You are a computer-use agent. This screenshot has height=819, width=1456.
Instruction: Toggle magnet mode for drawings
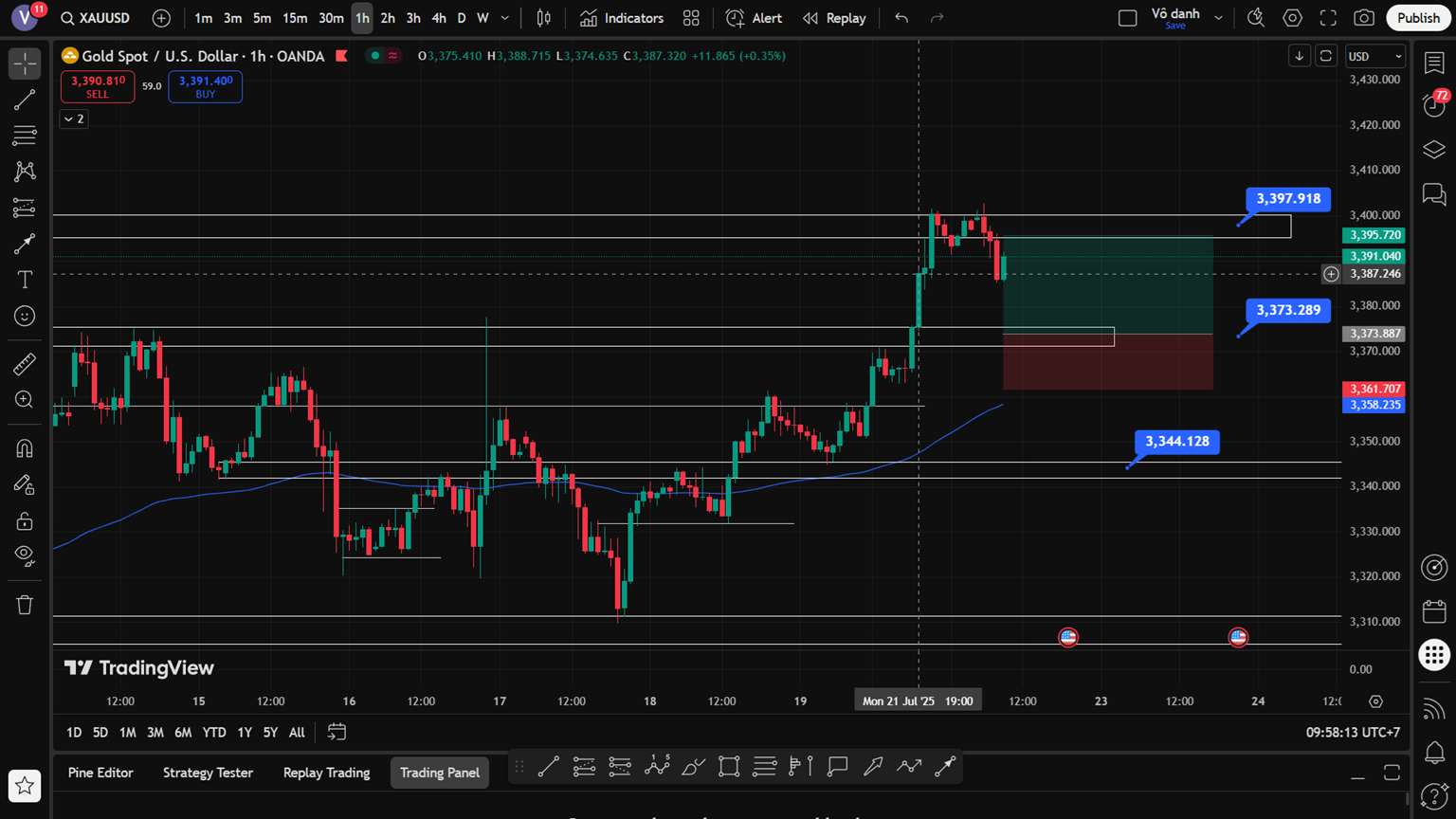click(25, 448)
